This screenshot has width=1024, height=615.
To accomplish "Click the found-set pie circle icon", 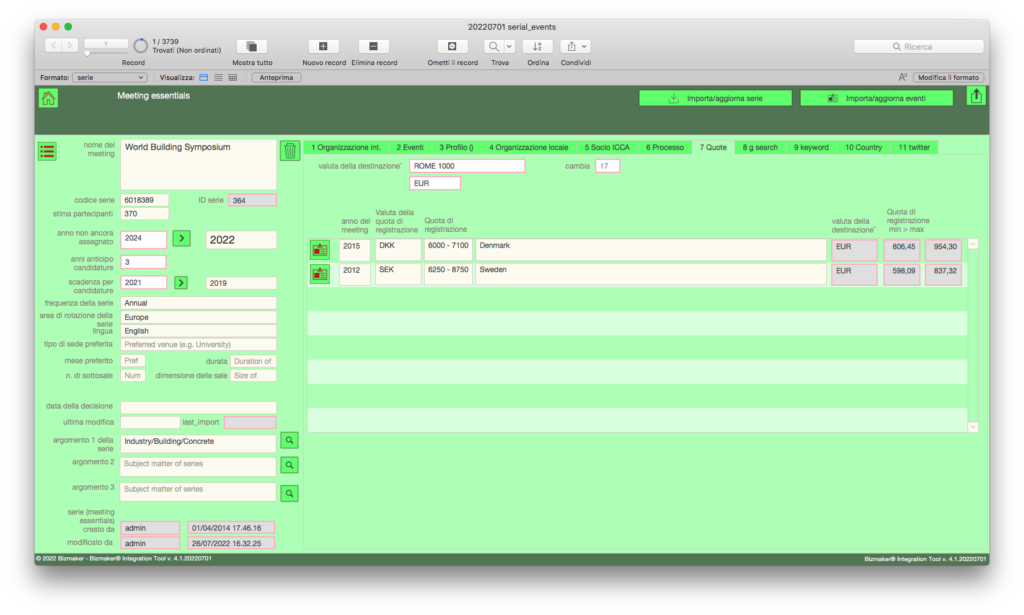I will click(x=140, y=46).
